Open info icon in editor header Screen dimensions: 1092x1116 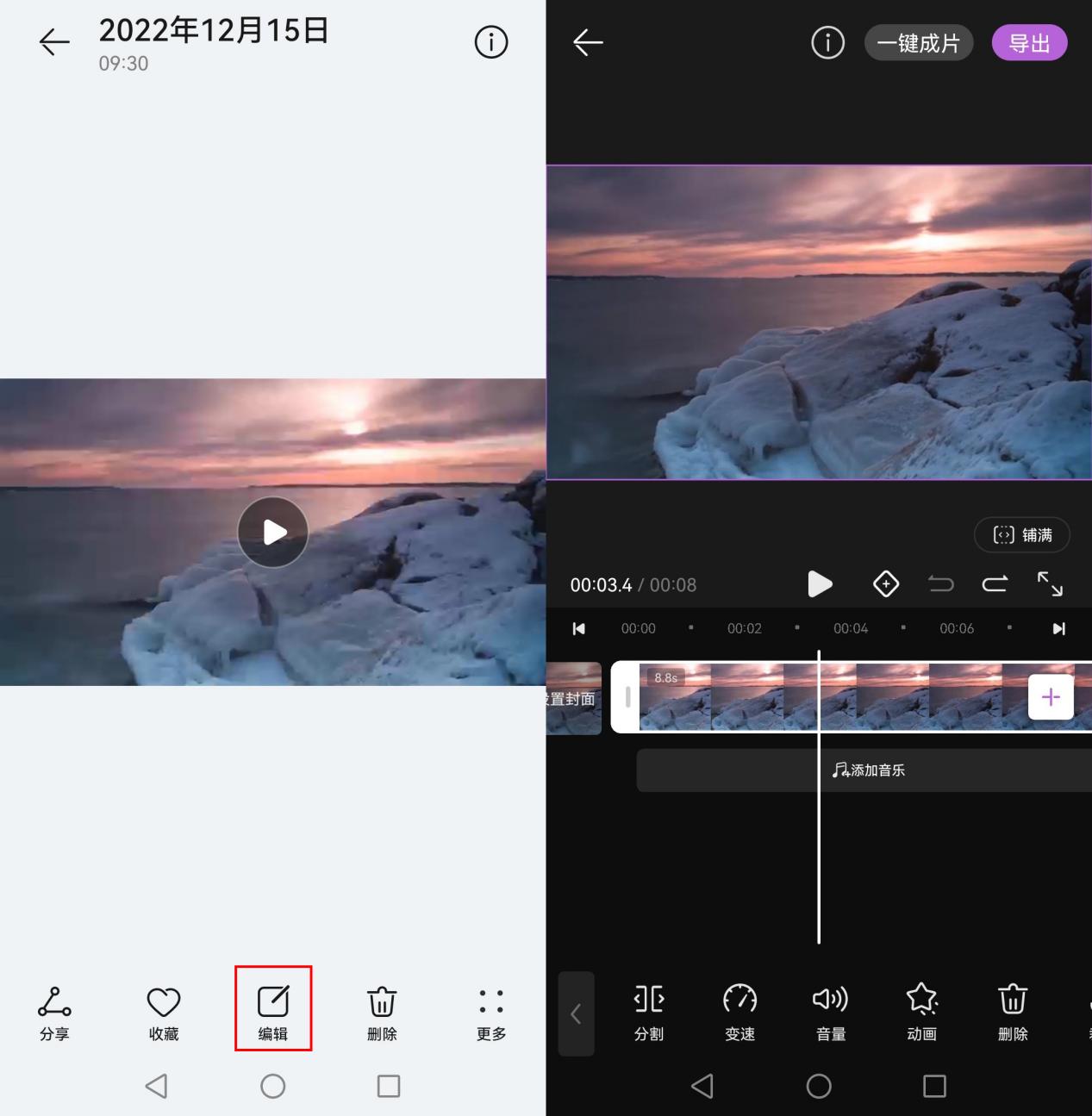pos(828,42)
